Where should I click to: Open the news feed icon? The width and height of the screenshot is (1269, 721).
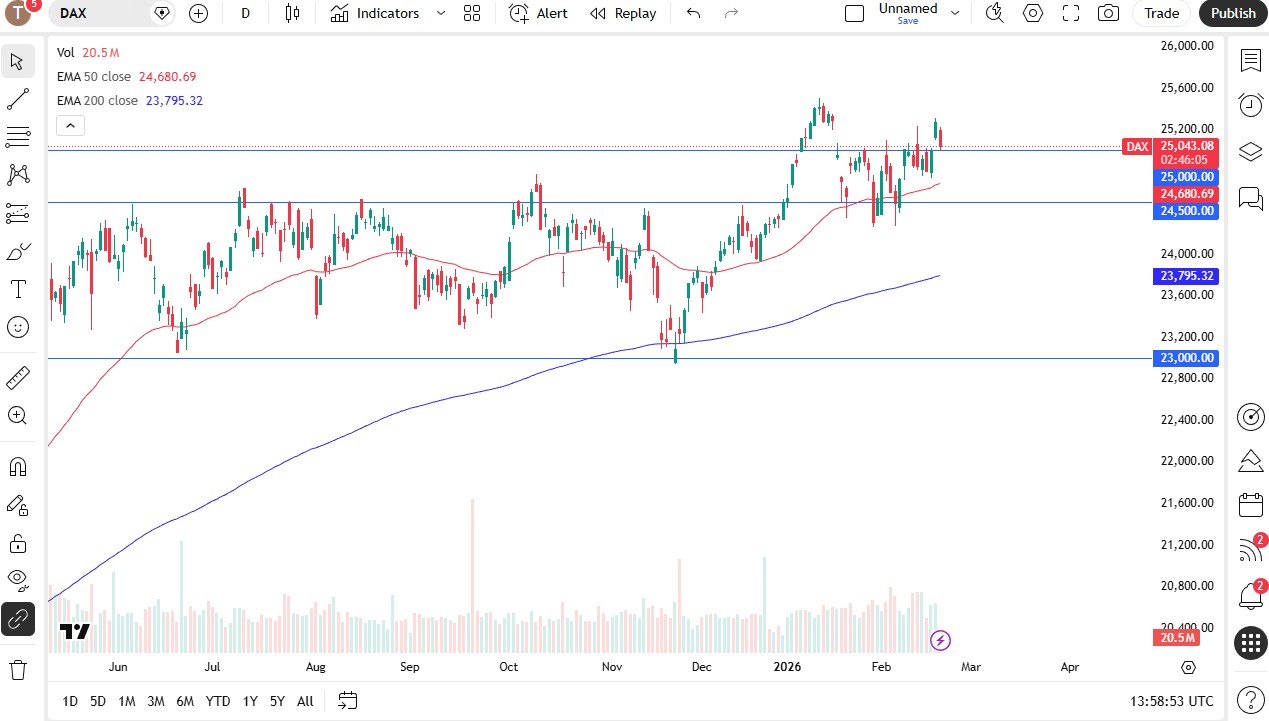[1250, 549]
